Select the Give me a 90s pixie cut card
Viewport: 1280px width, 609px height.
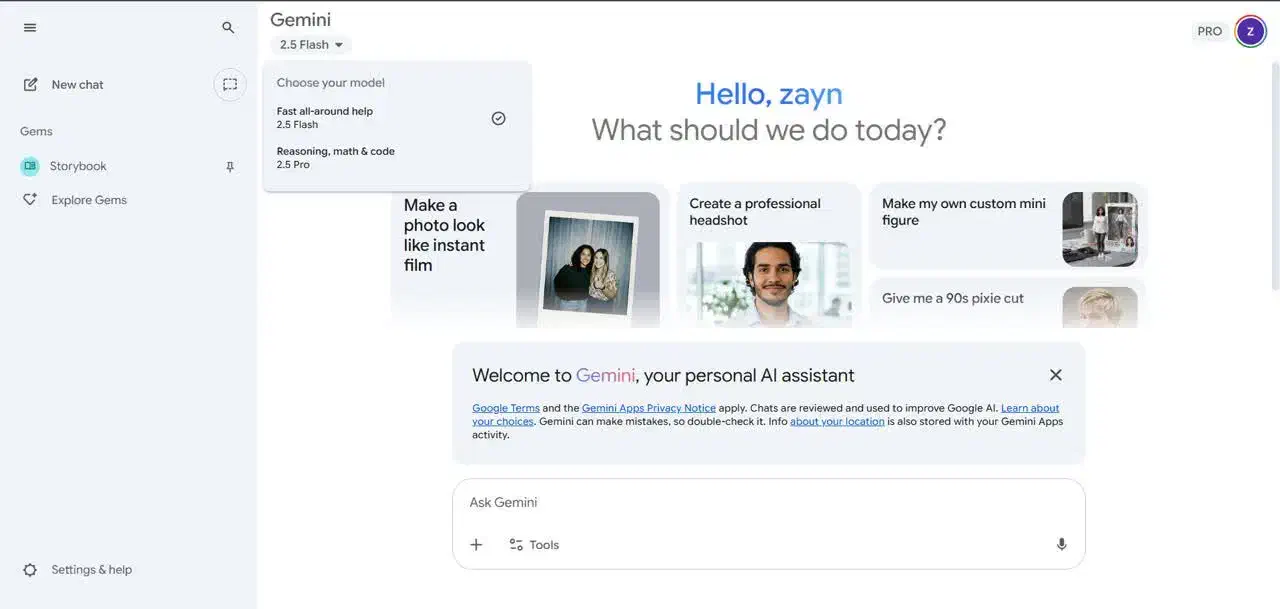(x=1008, y=303)
